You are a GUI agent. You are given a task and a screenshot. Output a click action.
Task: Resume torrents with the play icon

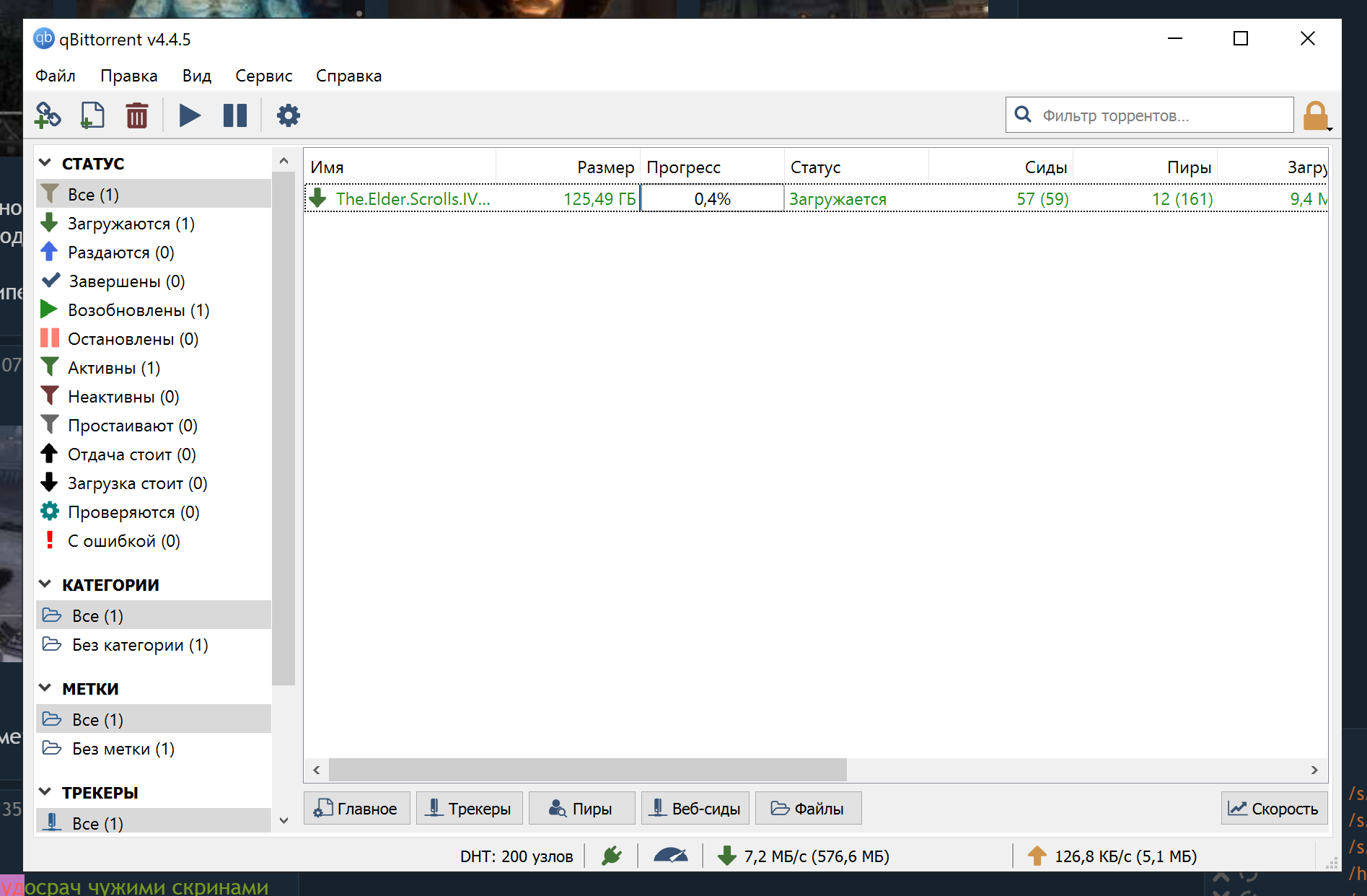click(190, 115)
